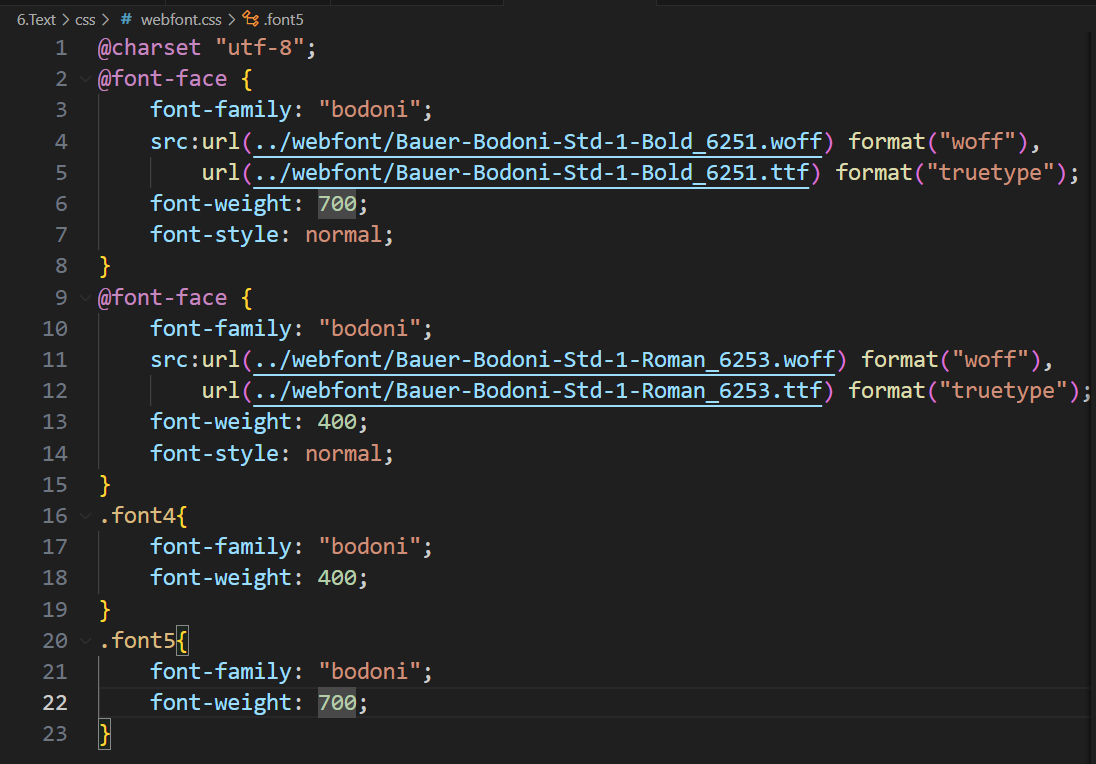
Task: Click "bodoni" font-family value on line 17
Action: coord(369,547)
